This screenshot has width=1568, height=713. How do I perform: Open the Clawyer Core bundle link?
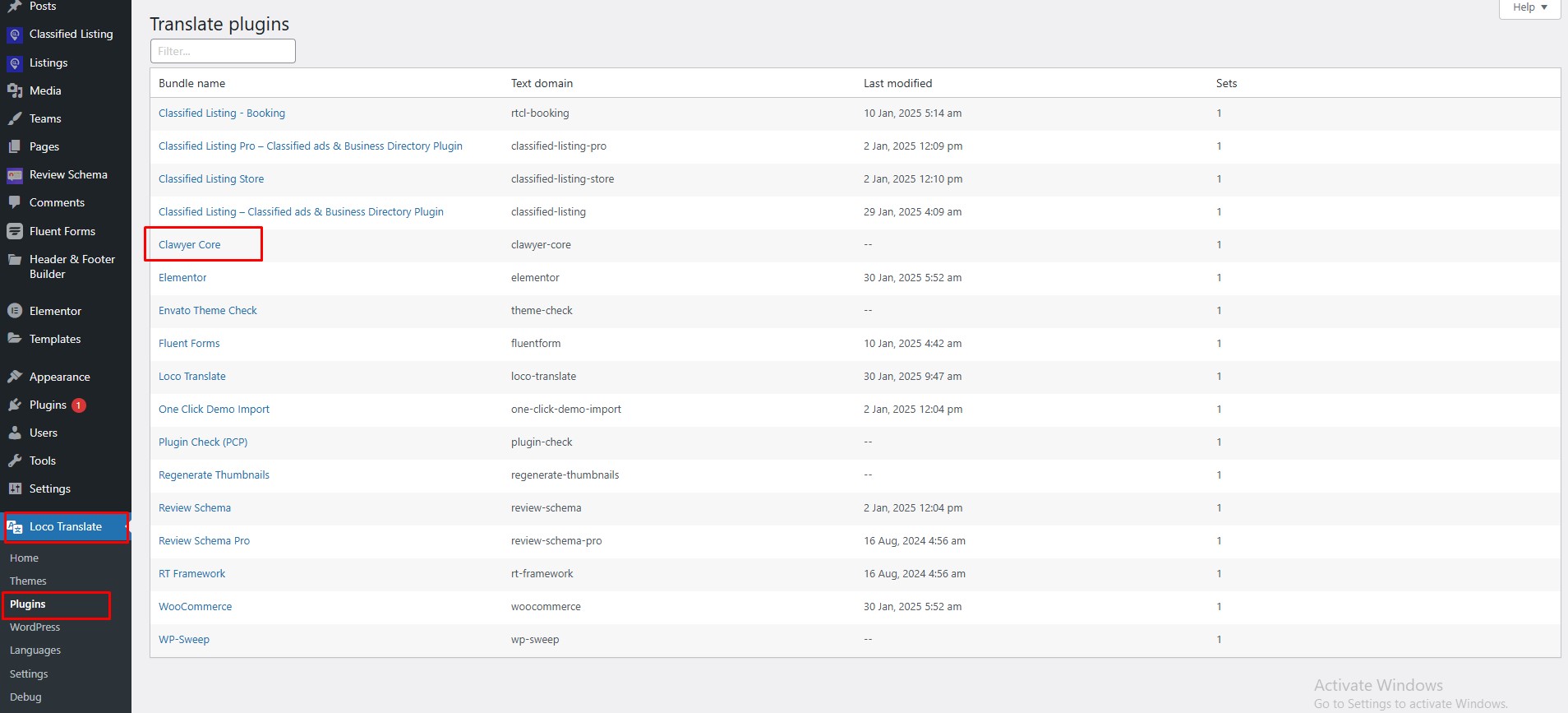(190, 245)
